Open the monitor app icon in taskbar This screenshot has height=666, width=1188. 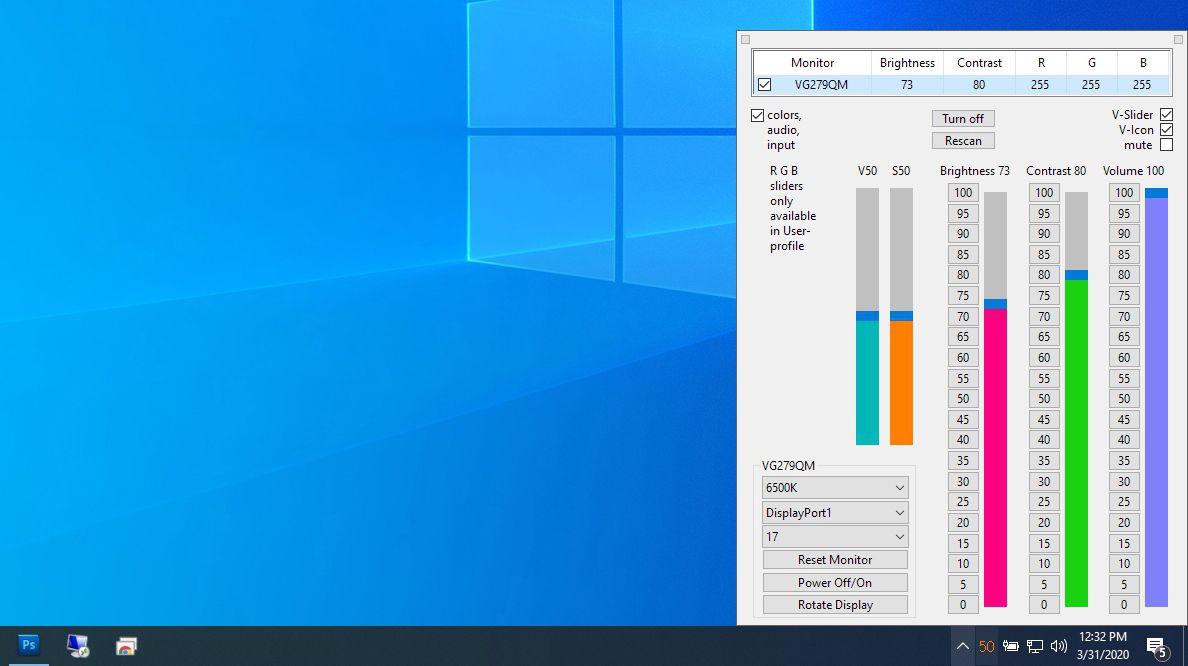[x=77, y=646]
